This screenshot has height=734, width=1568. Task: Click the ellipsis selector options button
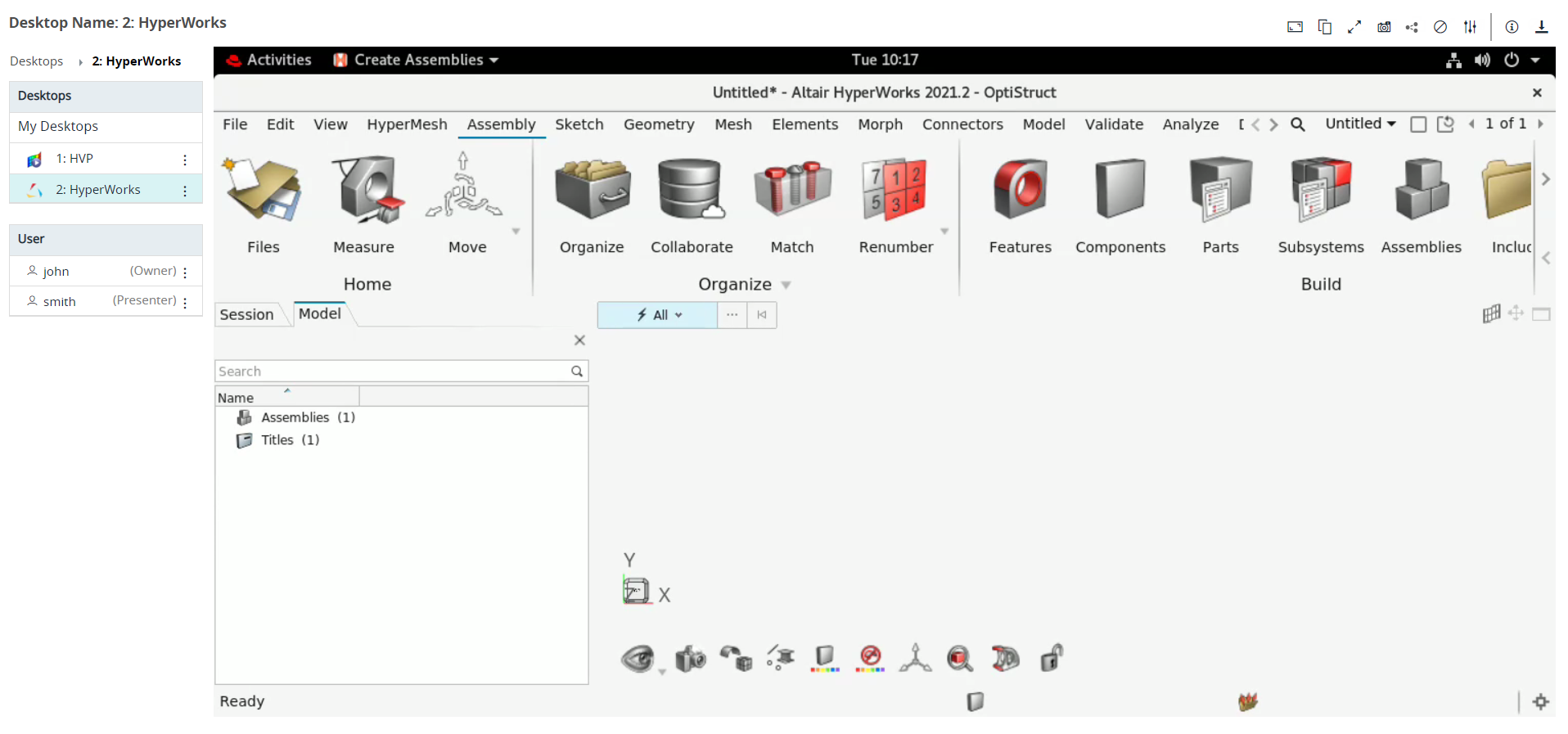(x=732, y=315)
